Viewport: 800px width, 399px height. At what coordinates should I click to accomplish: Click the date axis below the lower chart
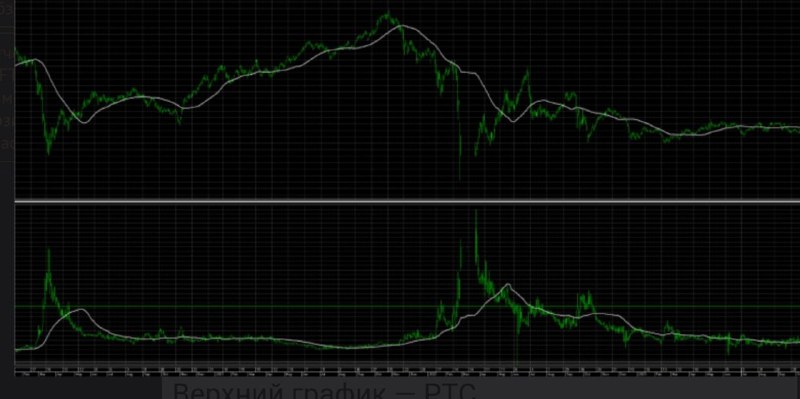click(407, 370)
